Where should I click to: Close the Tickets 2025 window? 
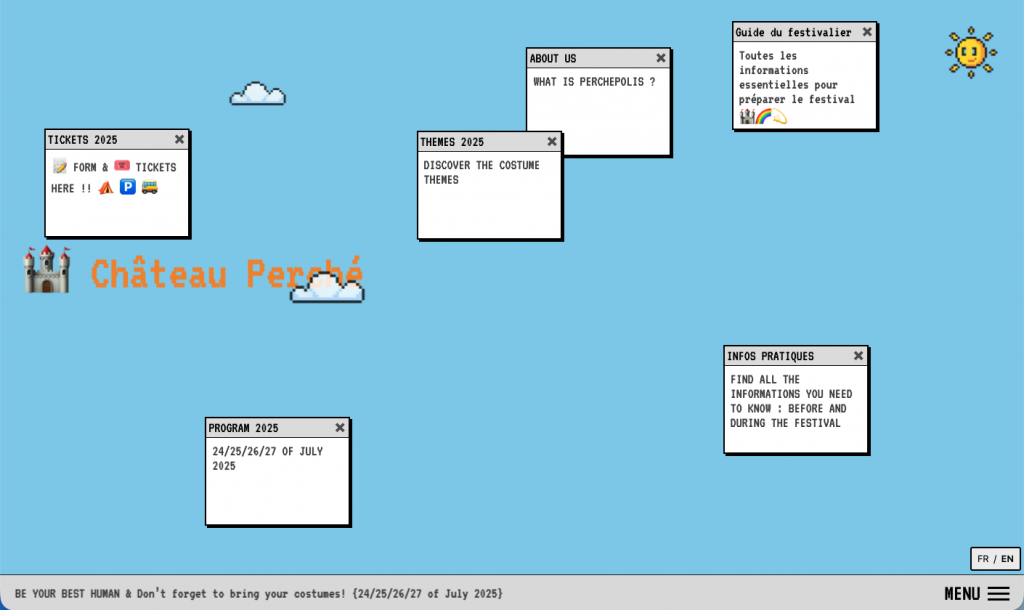pyautogui.click(x=179, y=140)
